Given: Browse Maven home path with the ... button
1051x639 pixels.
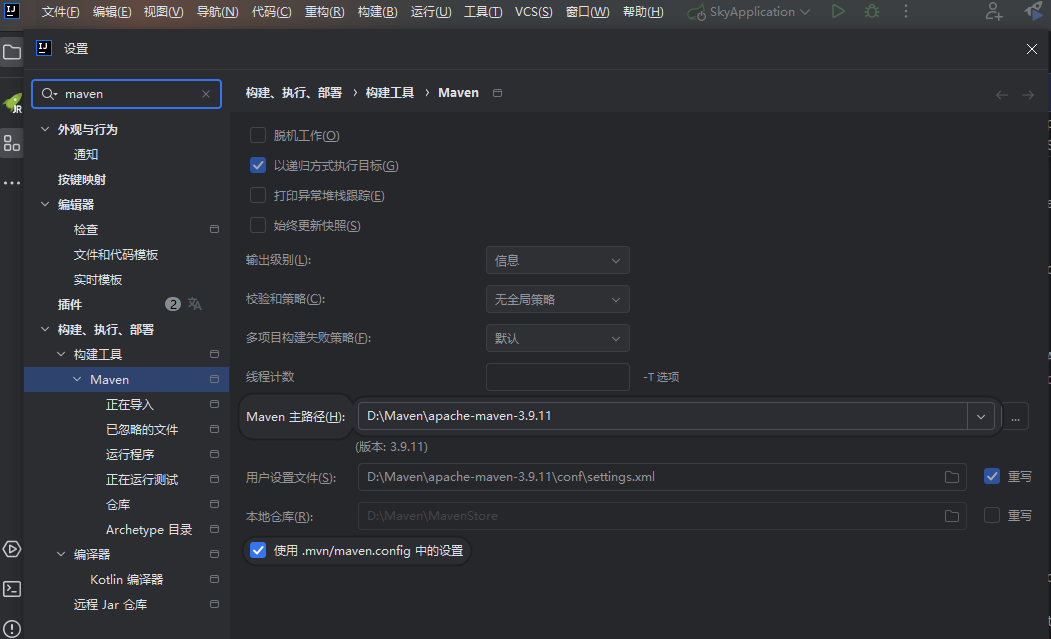Looking at the screenshot, I should click(1015, 416).
